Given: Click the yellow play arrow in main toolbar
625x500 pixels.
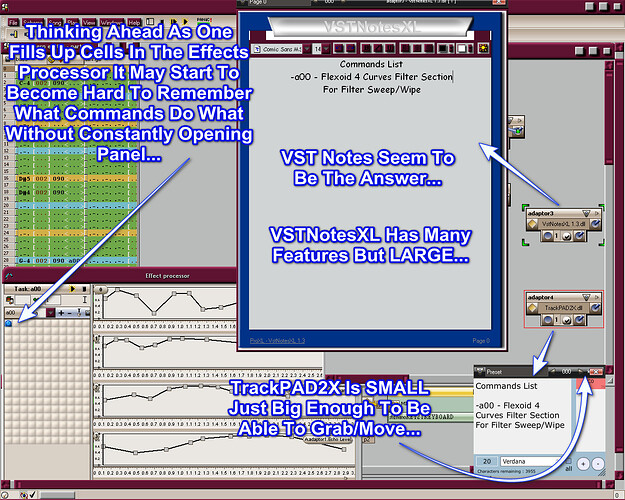Looking at the screenshot, I should click(185, 22).
